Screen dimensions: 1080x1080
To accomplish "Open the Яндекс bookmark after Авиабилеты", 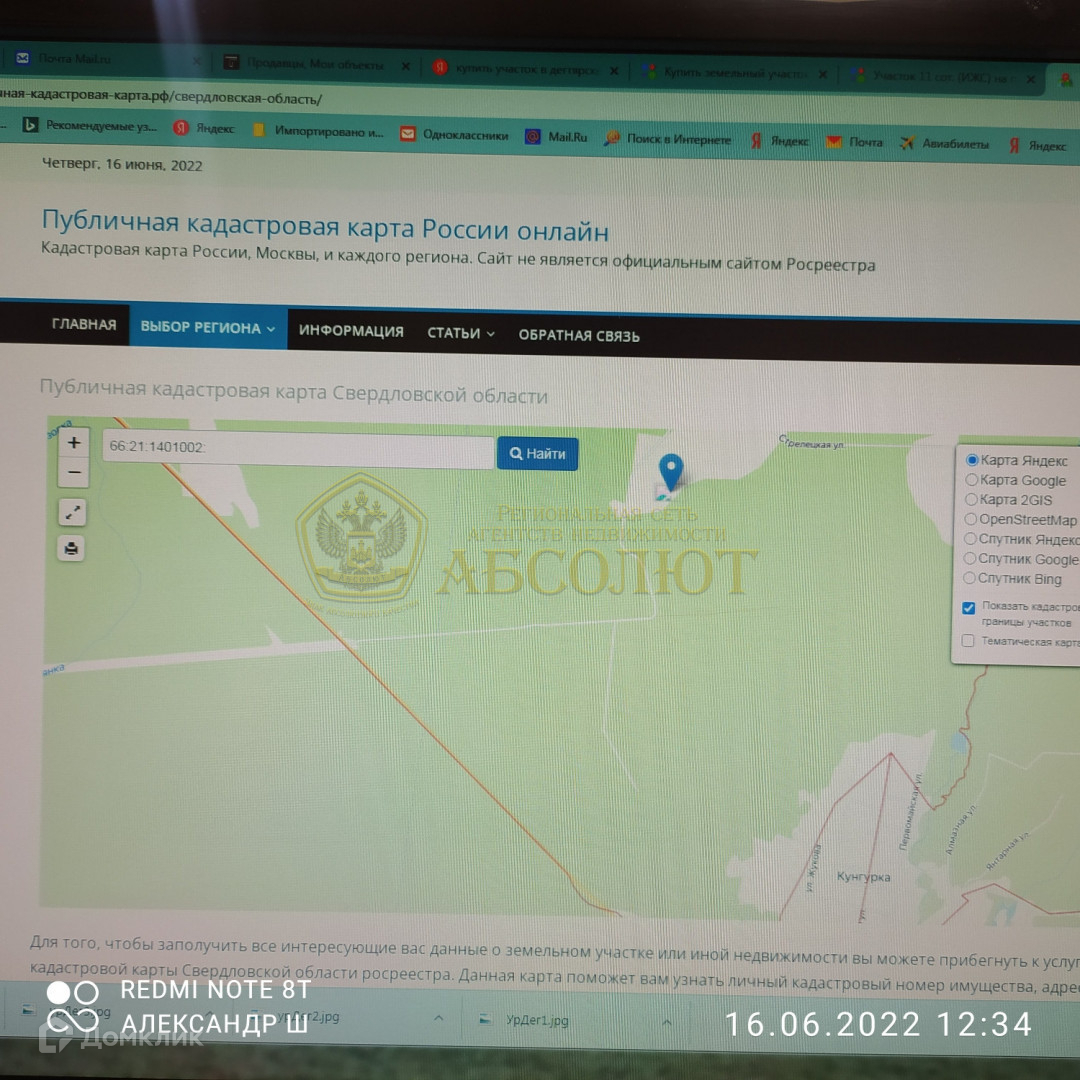I will tap(1038, 145).
